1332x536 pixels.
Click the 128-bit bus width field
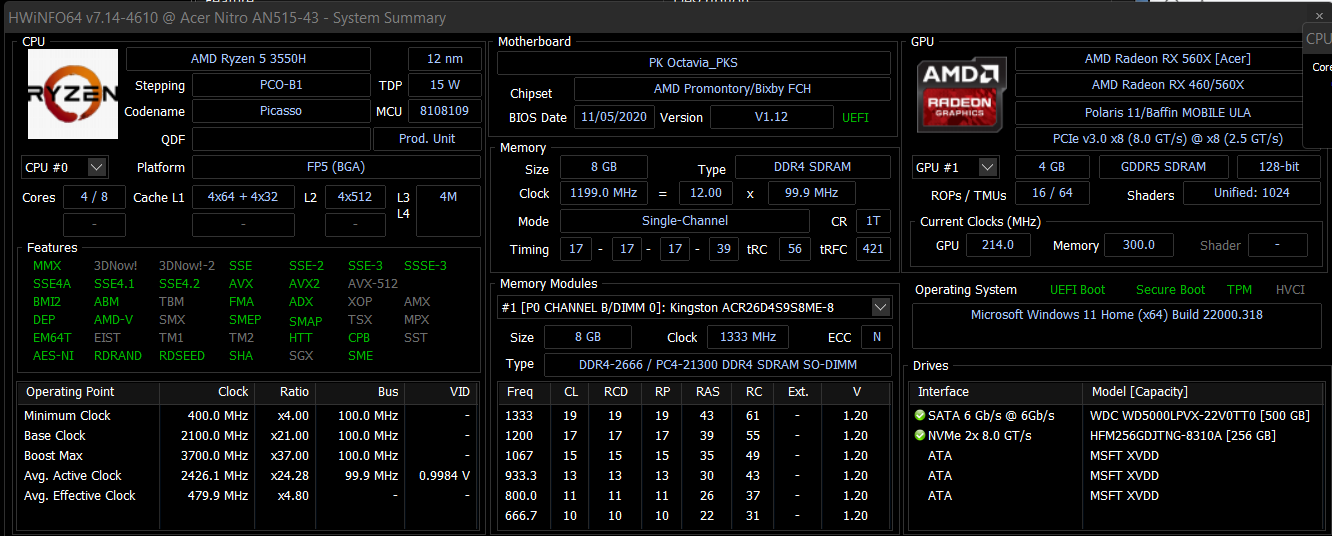pyautogui.click(x=1279, y=167)
